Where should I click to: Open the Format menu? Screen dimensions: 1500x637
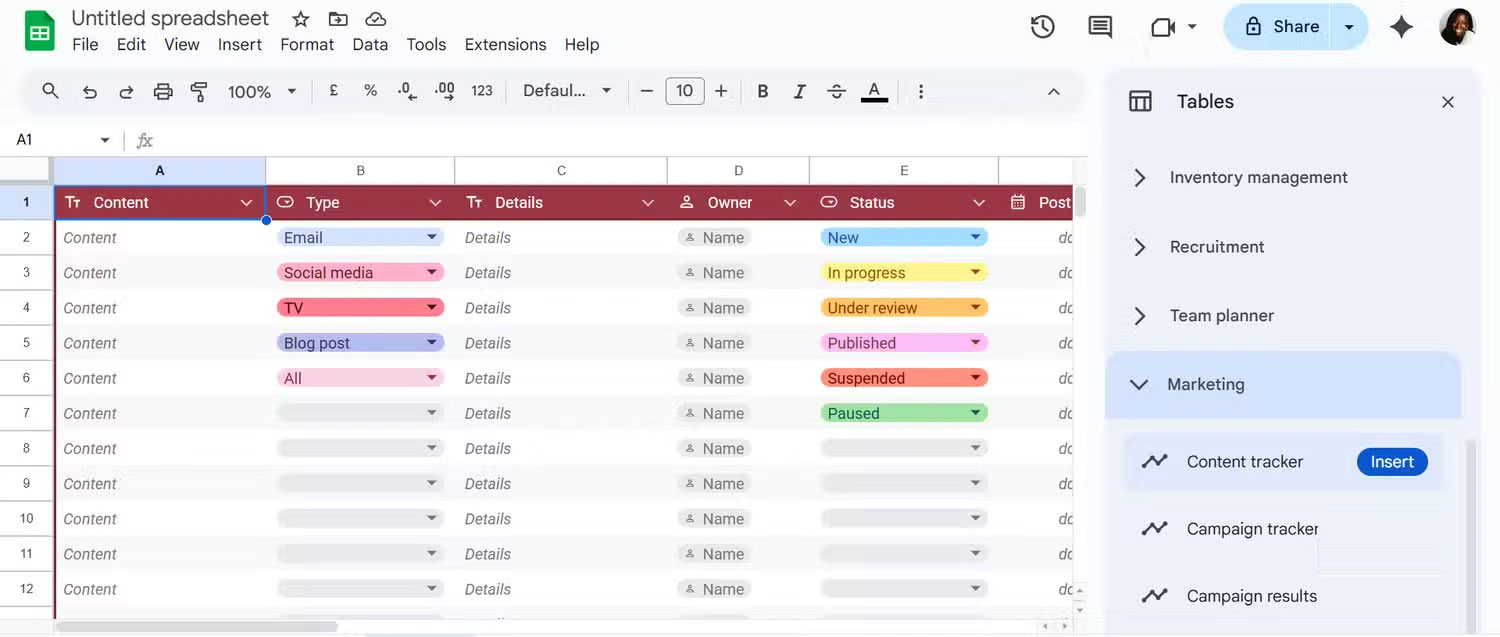[x=306, y=44]
